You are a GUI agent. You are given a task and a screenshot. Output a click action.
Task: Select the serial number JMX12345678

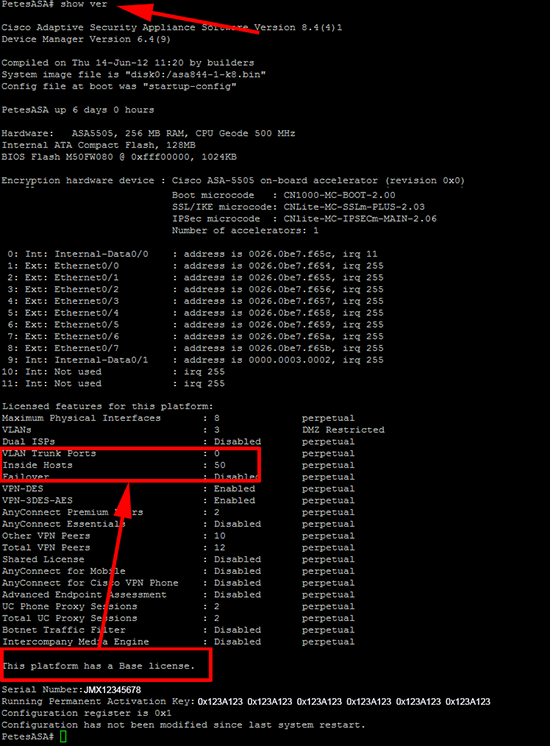click(x=113, y=690)
